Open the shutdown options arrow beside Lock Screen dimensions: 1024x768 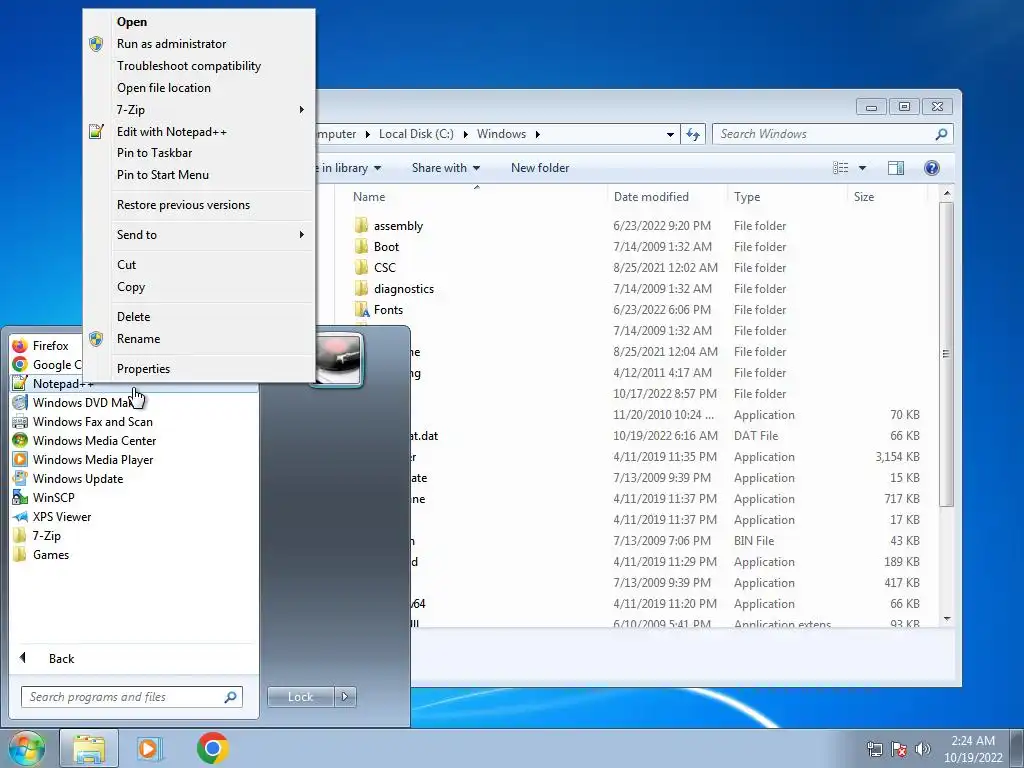(x=345, y=697)
